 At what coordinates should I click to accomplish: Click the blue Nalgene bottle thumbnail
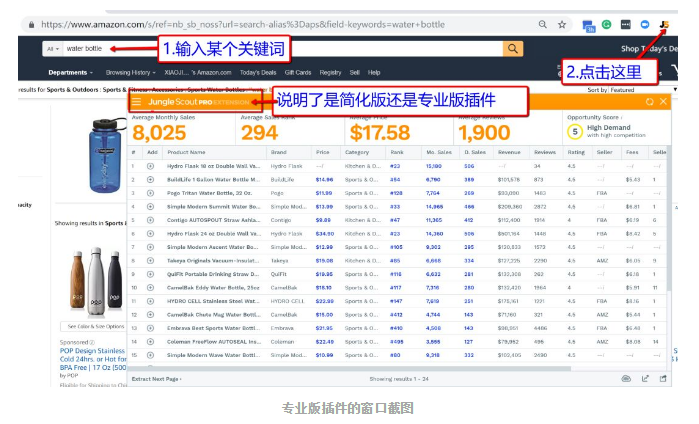[x=105, y=156]
